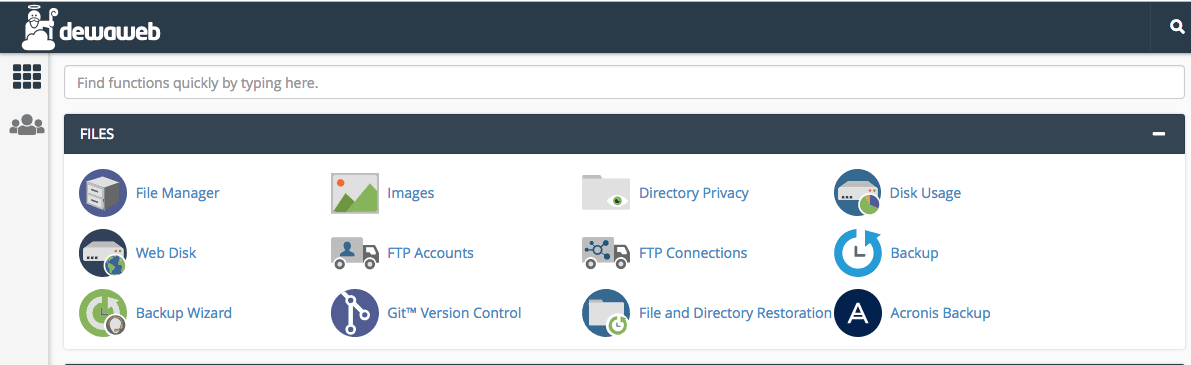Viewport: 1191px width, 365px height.
Task: Open the user manager people icon
Action: pyautogui.click(x=27, y=125)
